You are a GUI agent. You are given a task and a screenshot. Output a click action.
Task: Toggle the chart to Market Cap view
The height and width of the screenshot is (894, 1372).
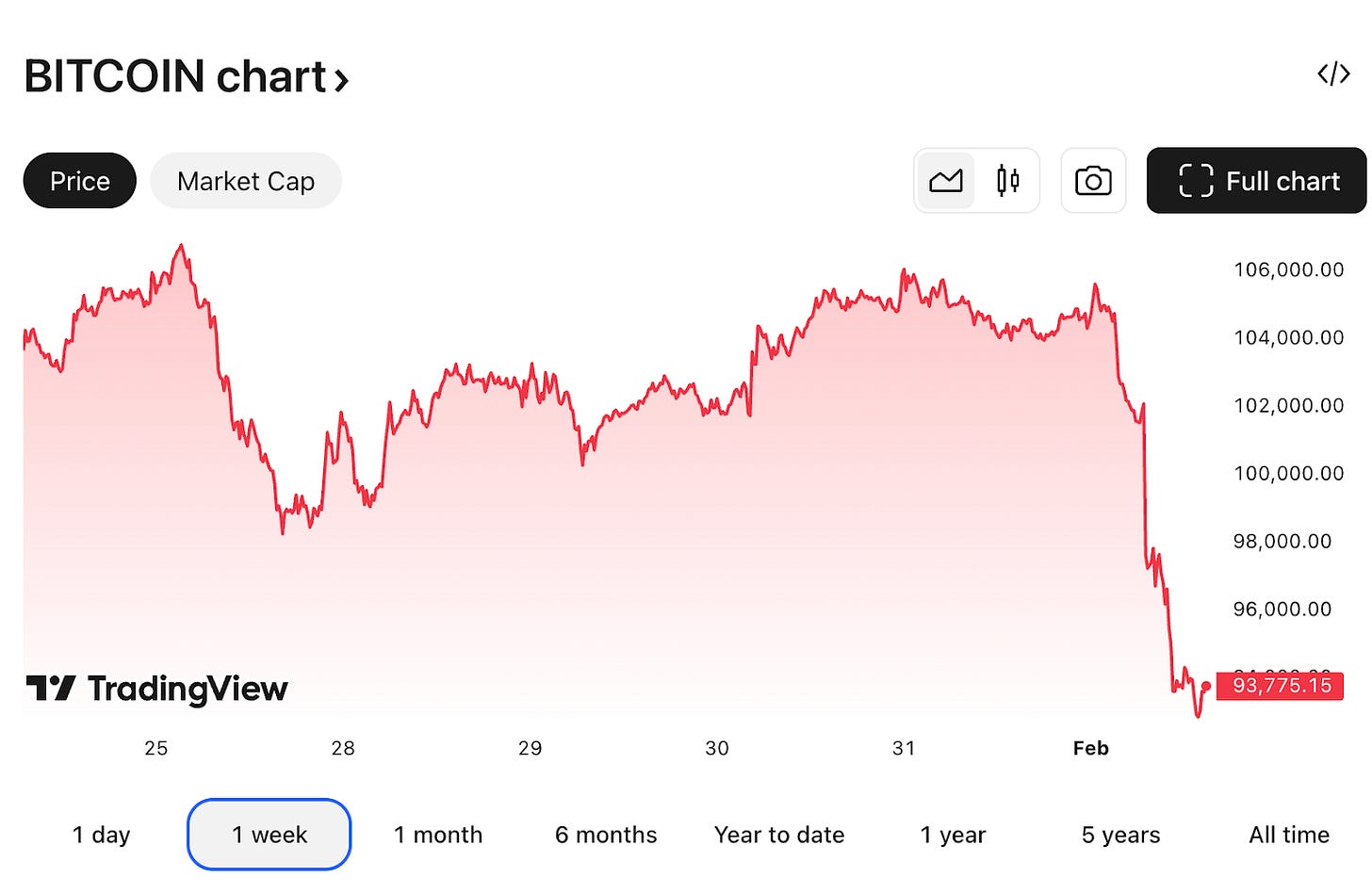(x=246, y=180)
